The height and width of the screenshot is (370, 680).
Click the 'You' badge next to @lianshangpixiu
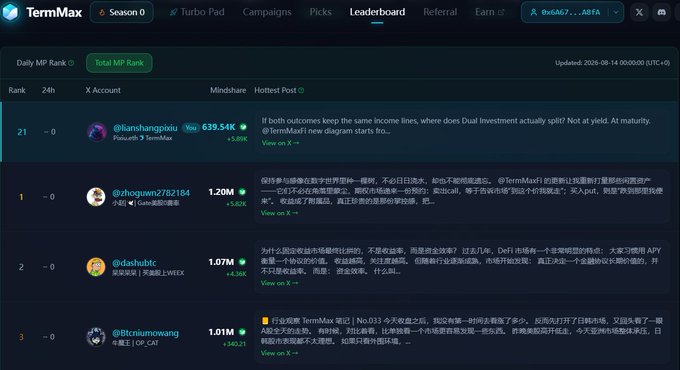191,128
